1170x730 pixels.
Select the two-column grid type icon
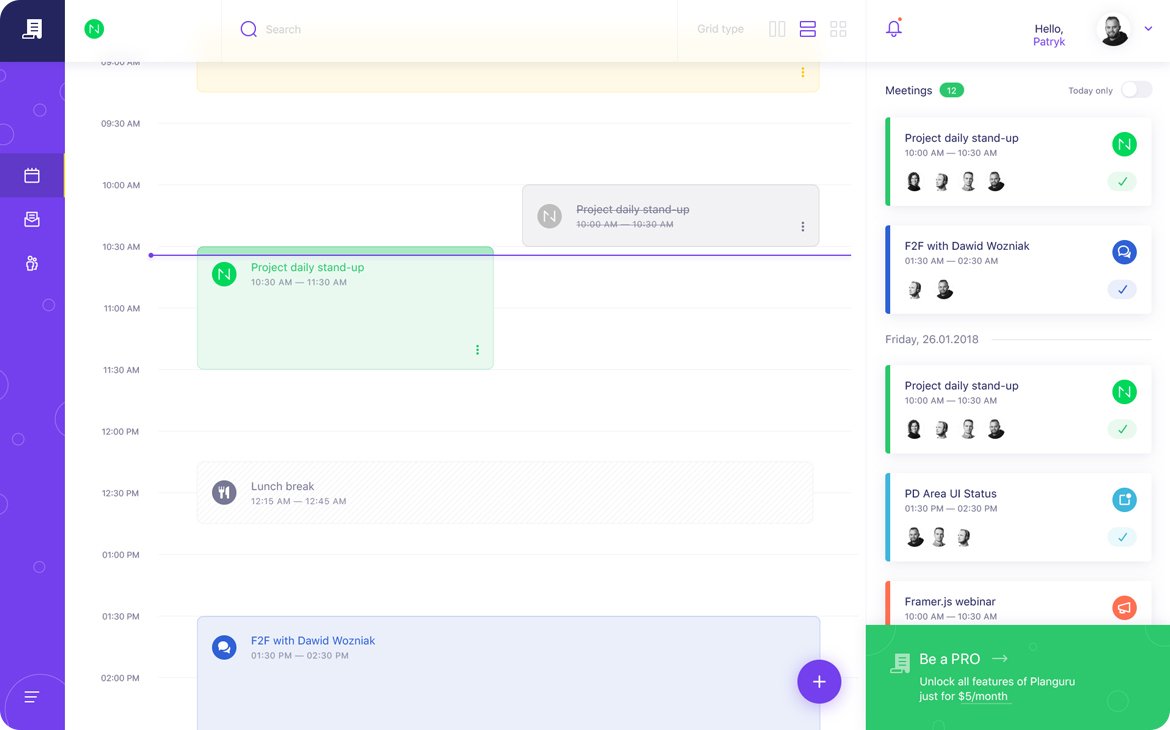[777, 29]
